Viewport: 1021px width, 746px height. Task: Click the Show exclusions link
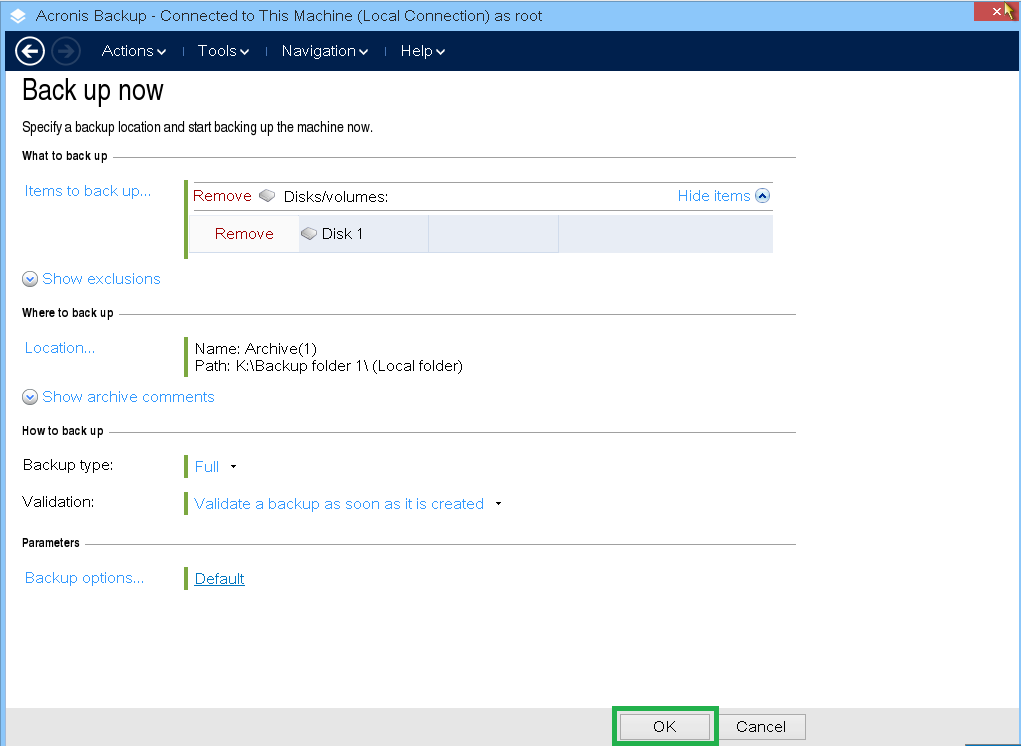tap(101, 279)
